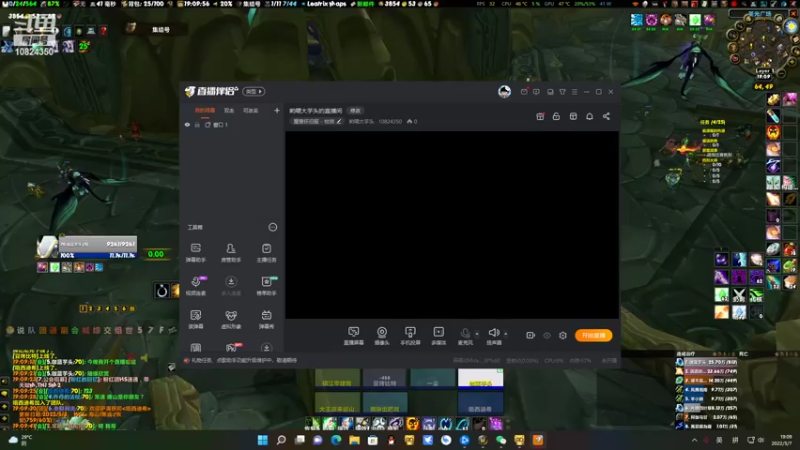The image size is (800, 450).
Task: Open the 弹幕助手 danmaku assistant tool
Action: (195, 253)
